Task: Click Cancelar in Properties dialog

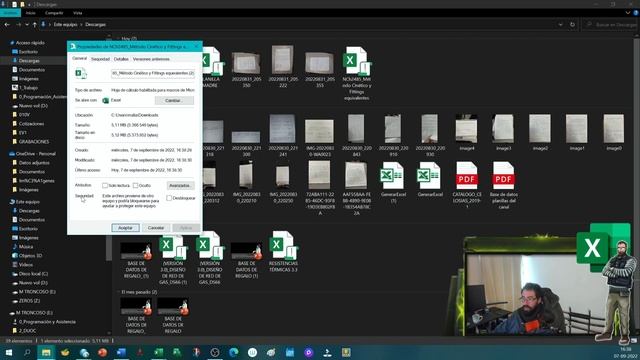Action: click(156, 228)
